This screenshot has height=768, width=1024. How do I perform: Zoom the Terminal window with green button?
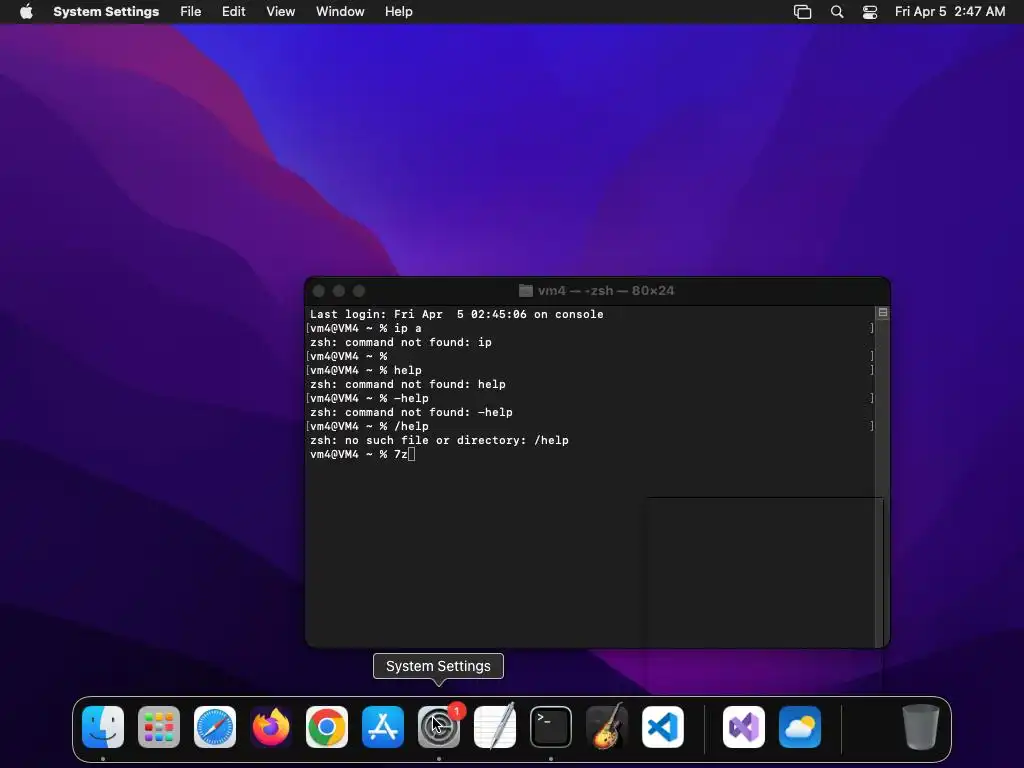(x=359, y=291)
